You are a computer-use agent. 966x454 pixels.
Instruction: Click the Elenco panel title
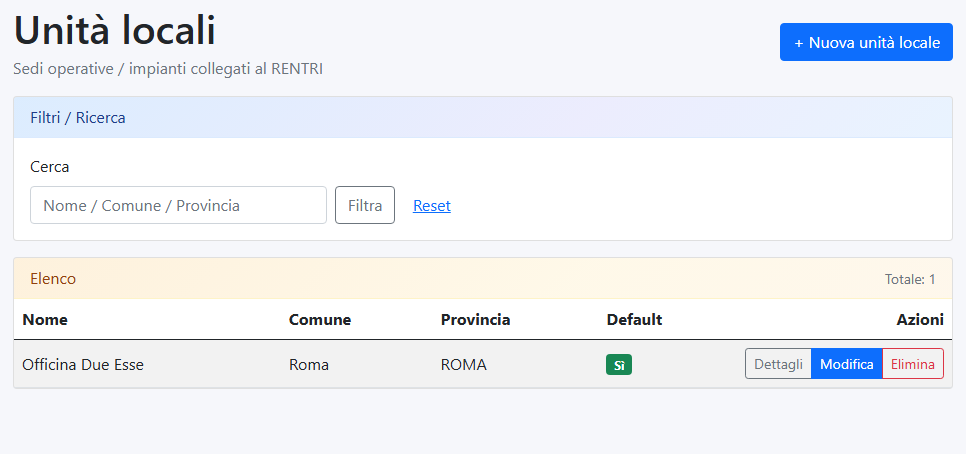tap(53, 279)
